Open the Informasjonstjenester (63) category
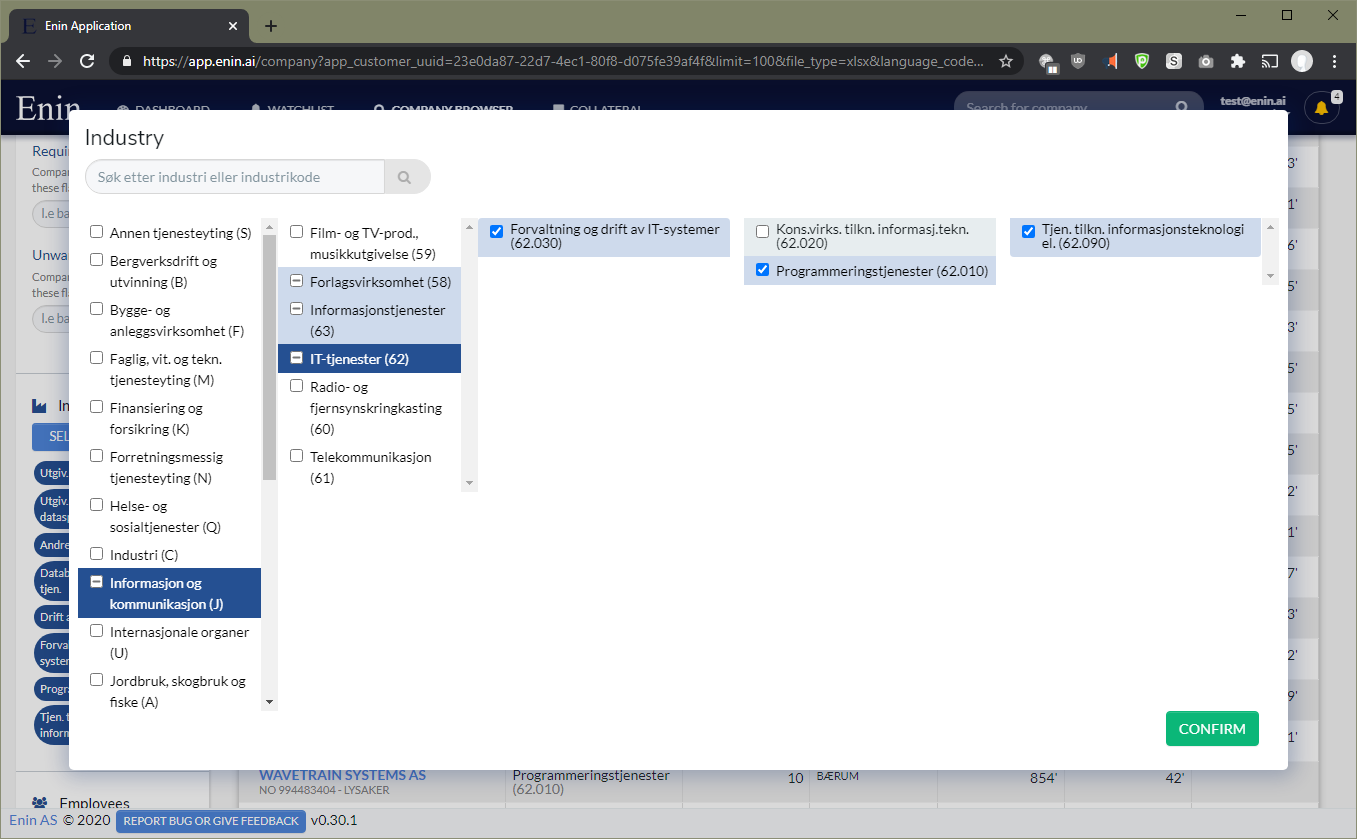The height and width of the screenshot is (839, 1357). tap(369, 320)
